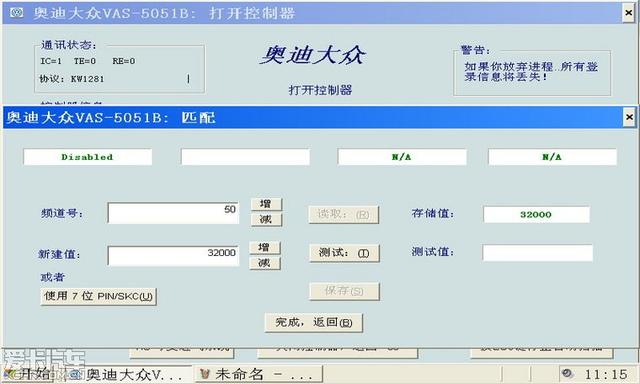Focus the 新建值 input field
640x384 pixels.
(x=173, y=256)
